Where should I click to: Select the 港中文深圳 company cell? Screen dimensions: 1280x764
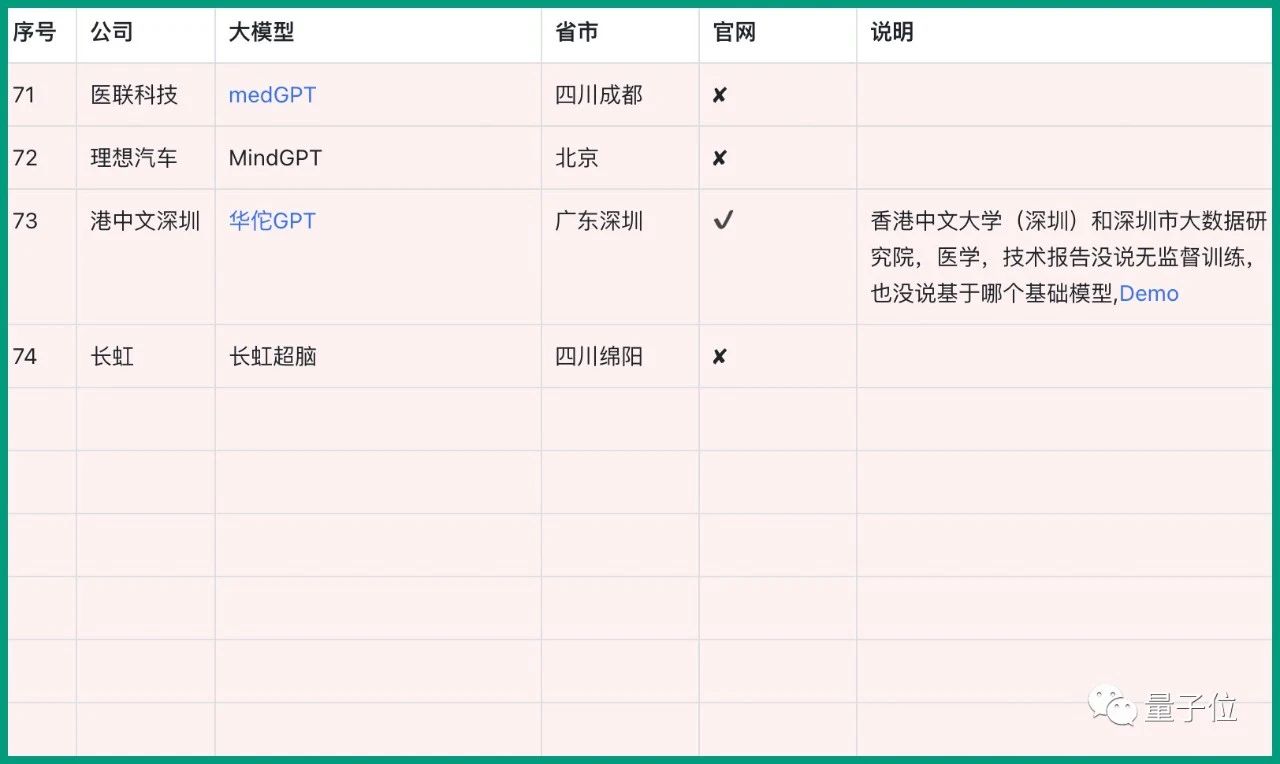tap(146, 257)
